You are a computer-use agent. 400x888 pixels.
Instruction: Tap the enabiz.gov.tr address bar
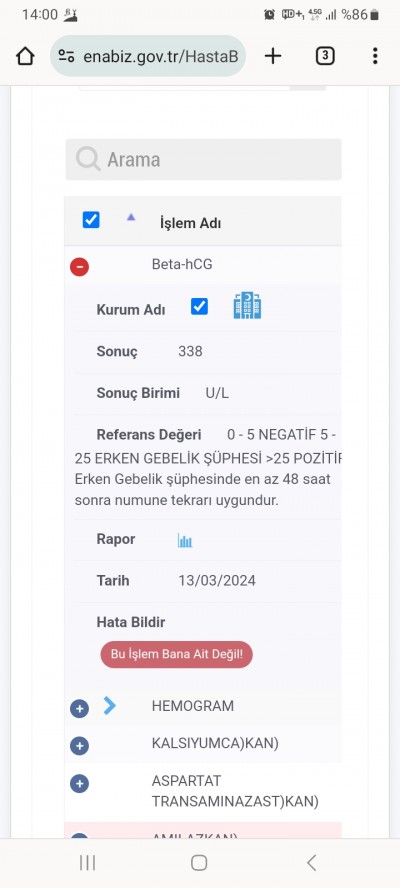[x=148, y=56]
